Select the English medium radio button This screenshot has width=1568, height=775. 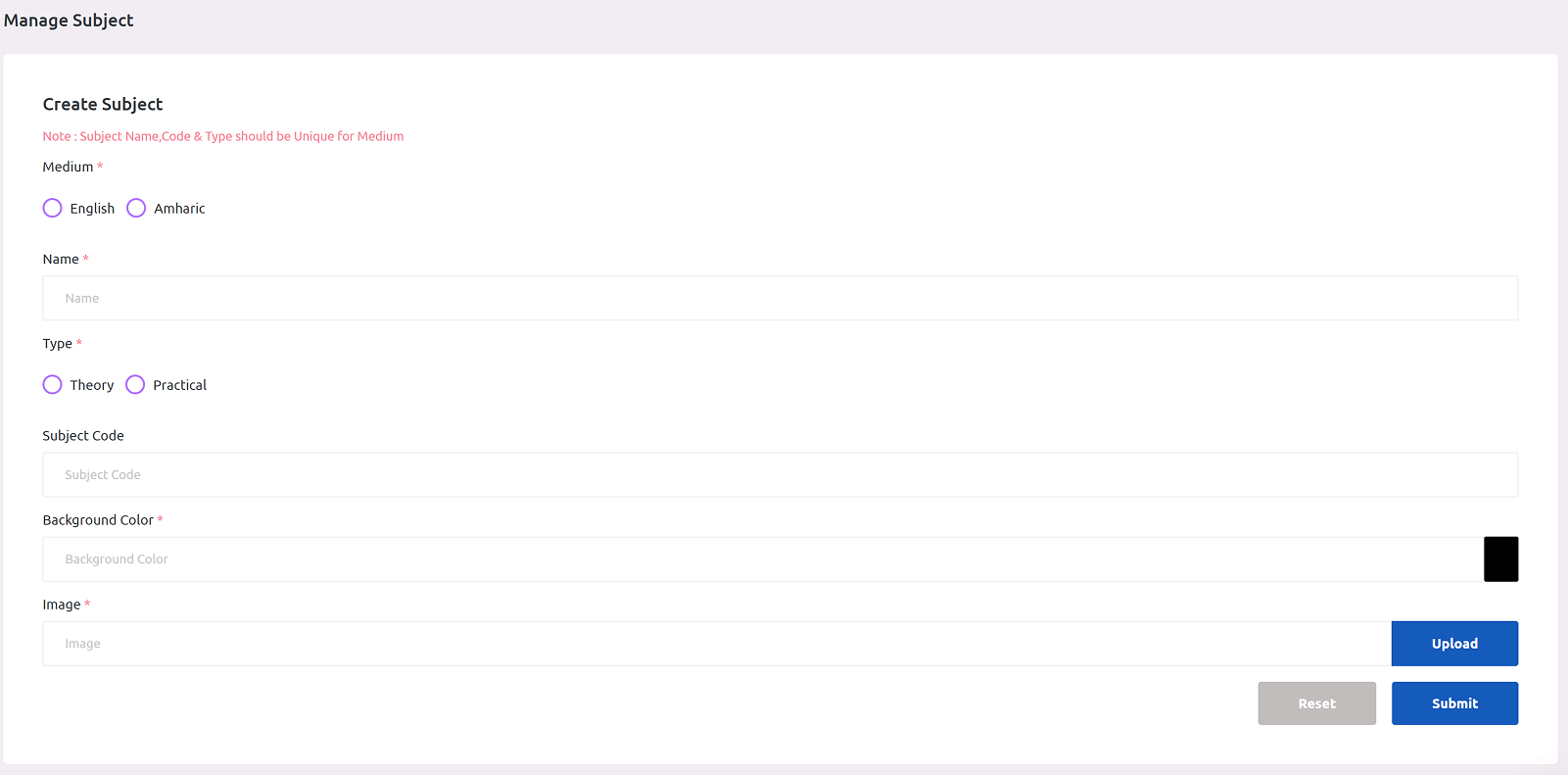53,208
